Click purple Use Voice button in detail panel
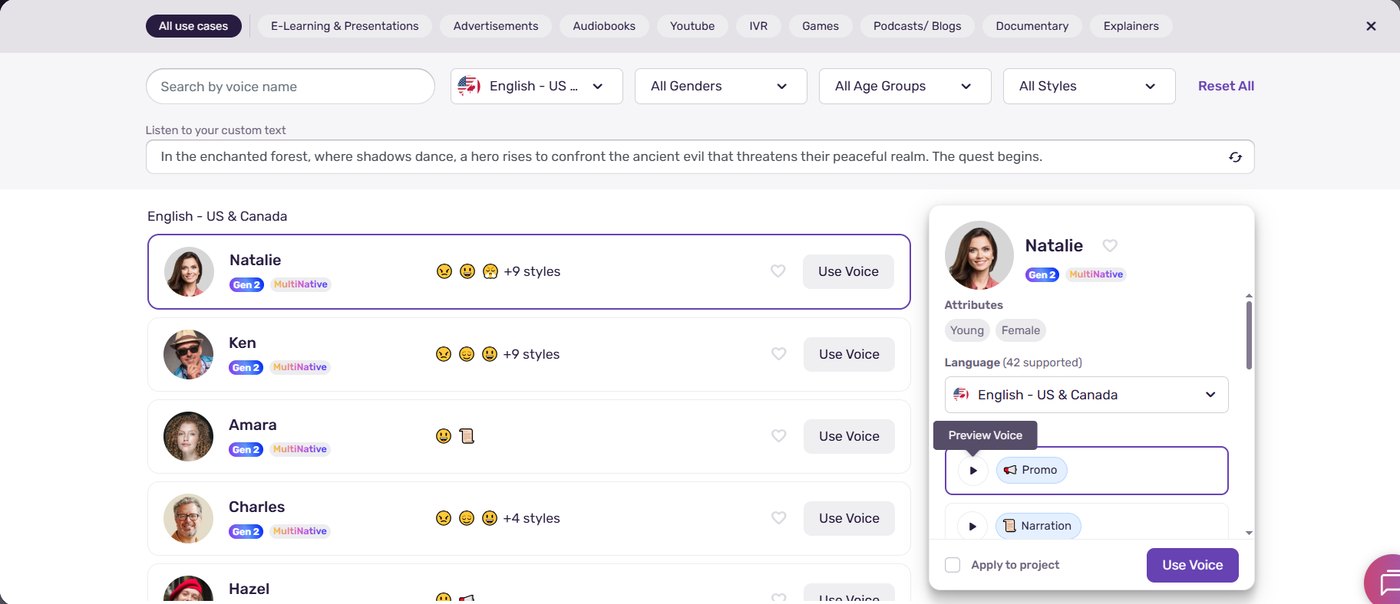1400x604 pixels. click(x=1192, y=565)
